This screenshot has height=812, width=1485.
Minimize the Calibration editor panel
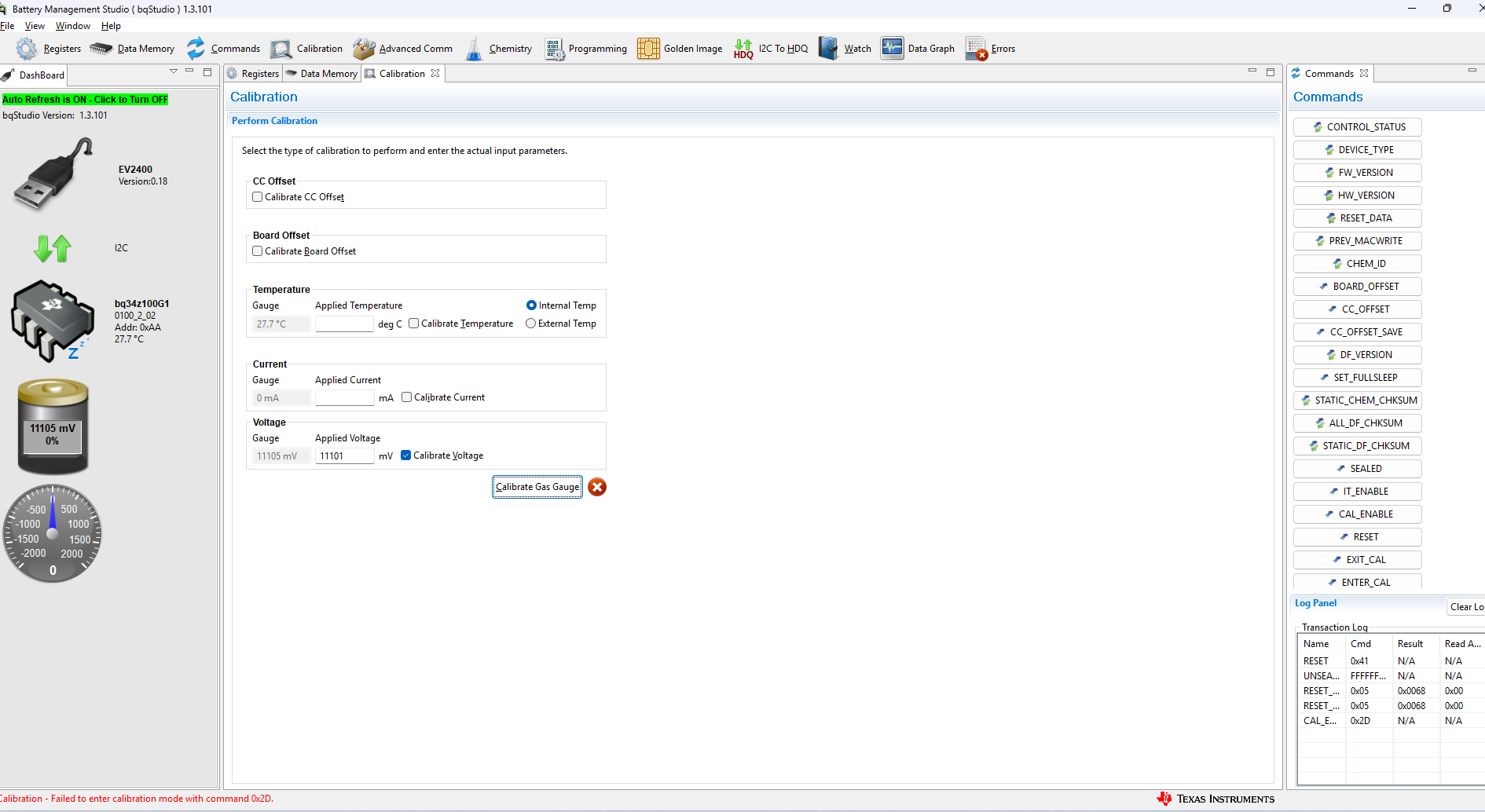[1252, 71]
